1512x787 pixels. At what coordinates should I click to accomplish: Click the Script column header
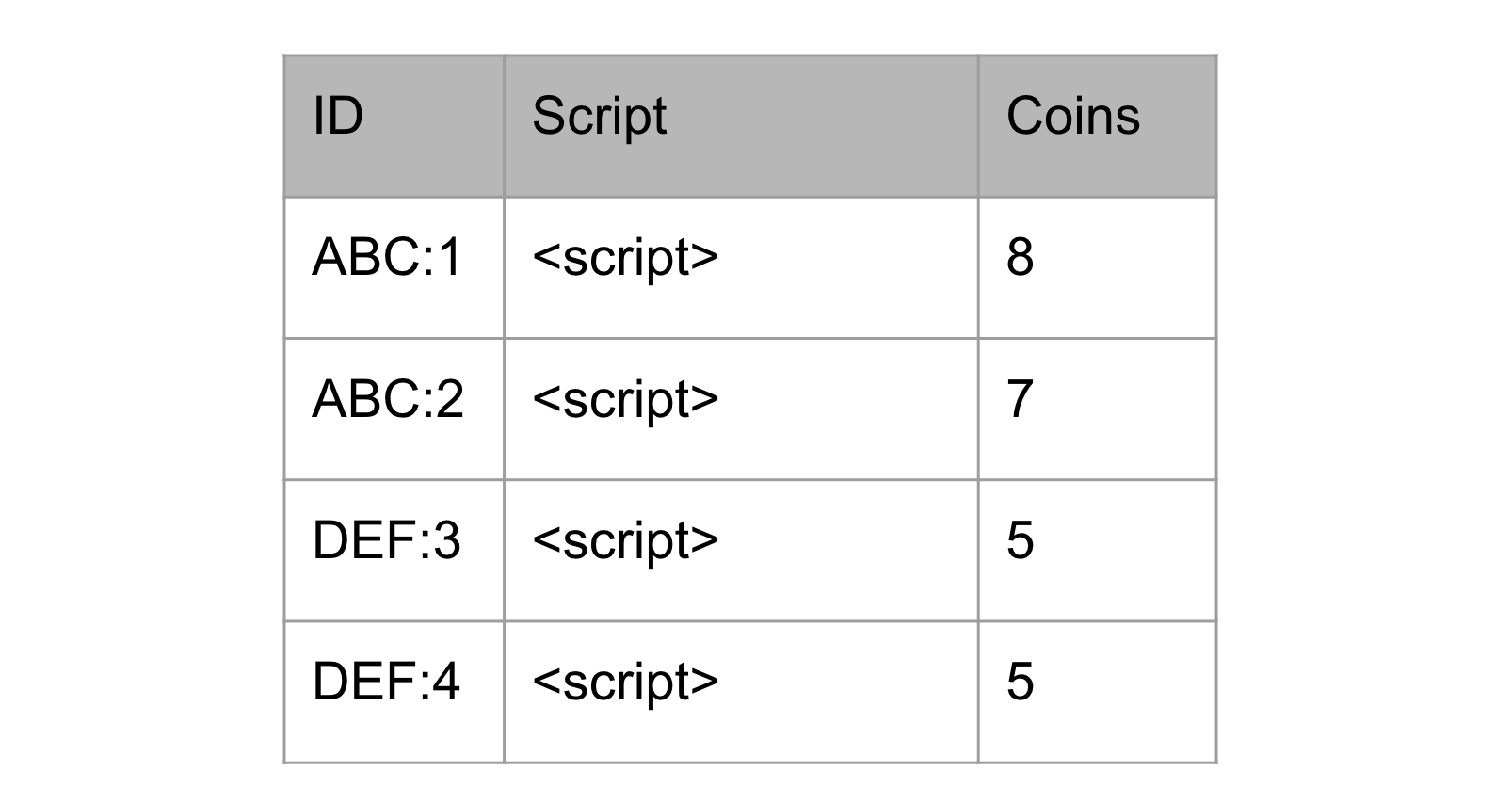pos(741,126)
